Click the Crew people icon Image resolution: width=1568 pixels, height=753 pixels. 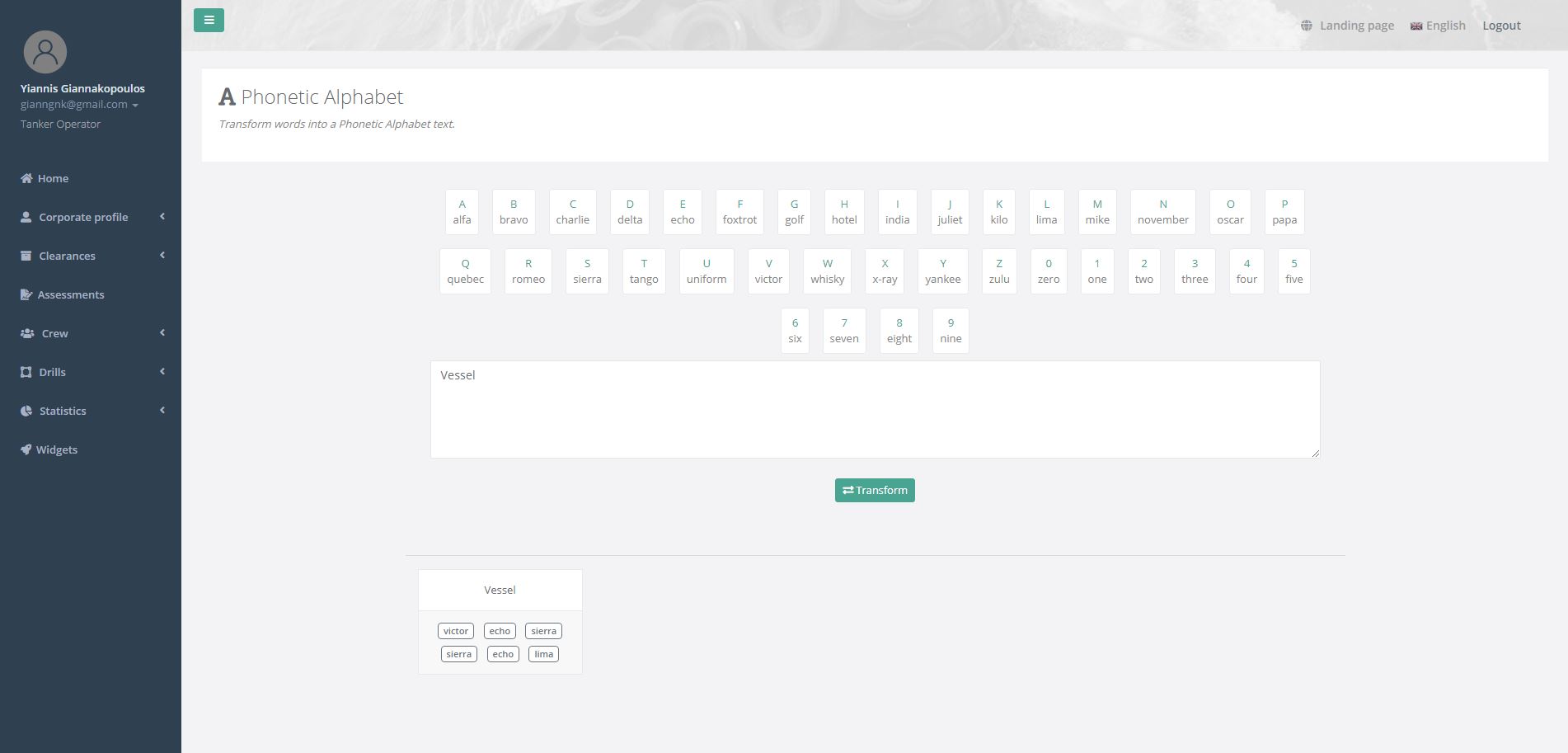[x=27, y=333]
